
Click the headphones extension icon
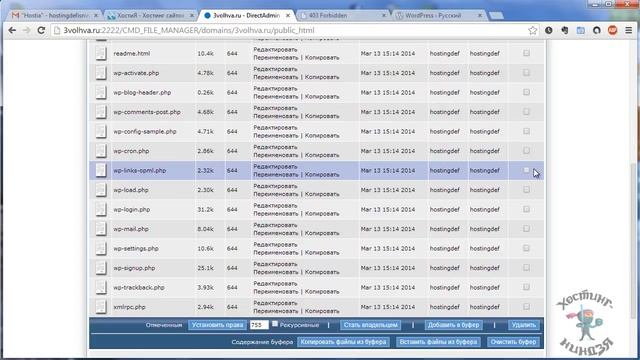point(597,30)
